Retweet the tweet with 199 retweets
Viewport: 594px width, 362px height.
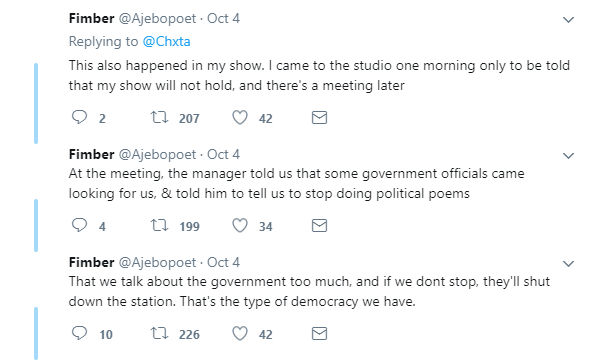[x=159, y=225]
